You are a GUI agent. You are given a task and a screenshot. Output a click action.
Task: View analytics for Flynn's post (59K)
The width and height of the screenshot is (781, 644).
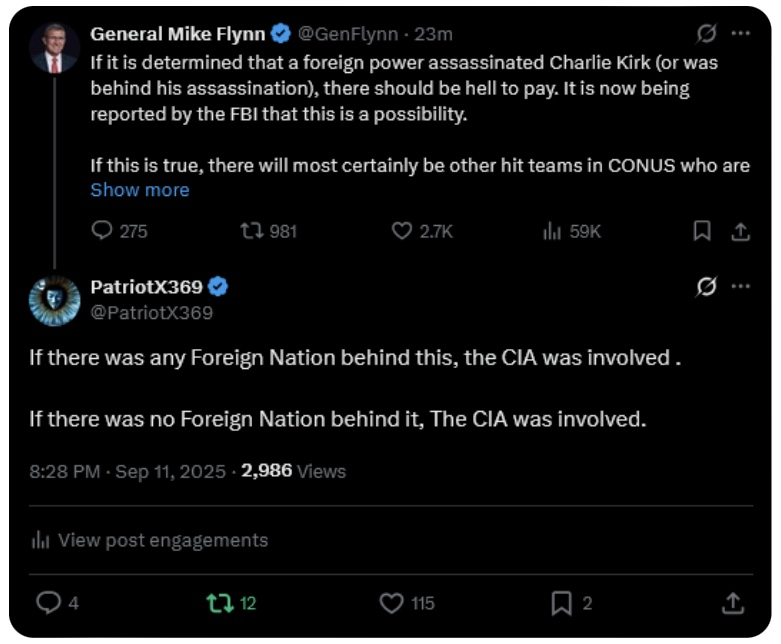tap(551, 231)
